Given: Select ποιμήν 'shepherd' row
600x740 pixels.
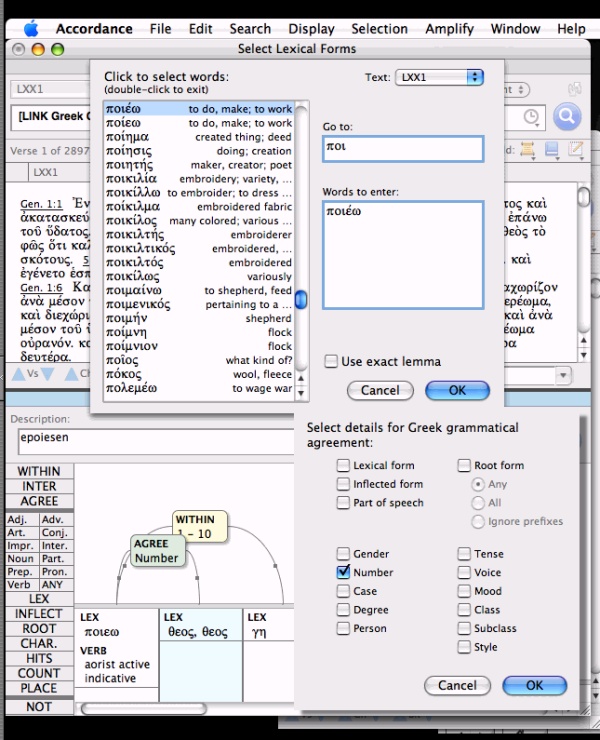Looking at the screenshot, I should point(199,318).
